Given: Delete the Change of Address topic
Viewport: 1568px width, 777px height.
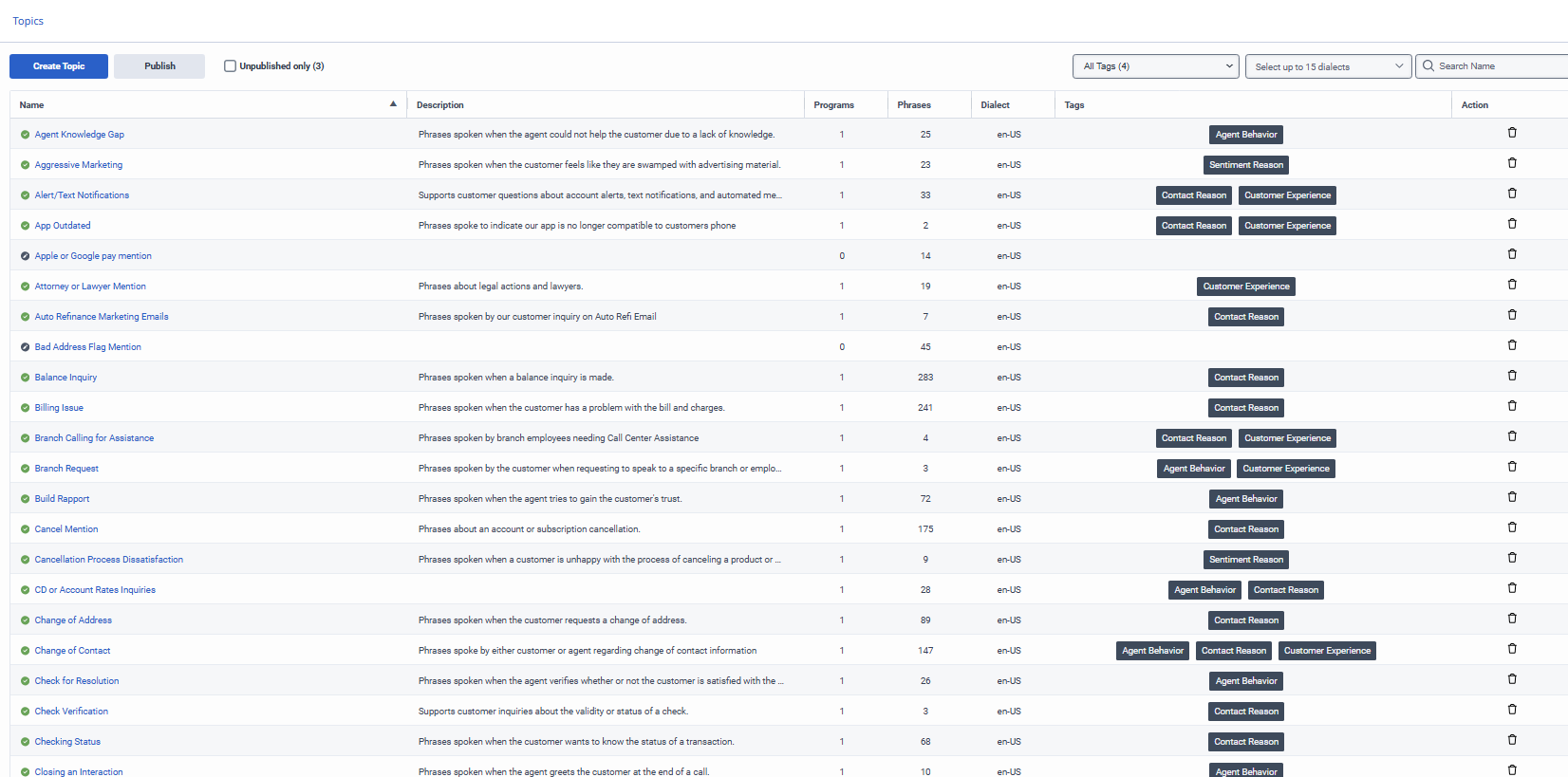Looking at the screenshot, I should (1512, 619).
